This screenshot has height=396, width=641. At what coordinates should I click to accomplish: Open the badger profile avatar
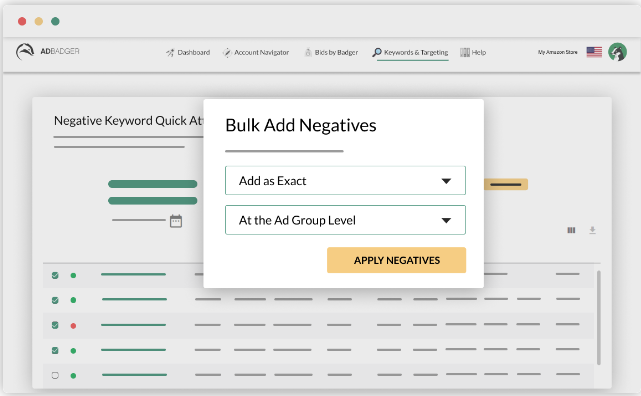(x=617, y=52)
